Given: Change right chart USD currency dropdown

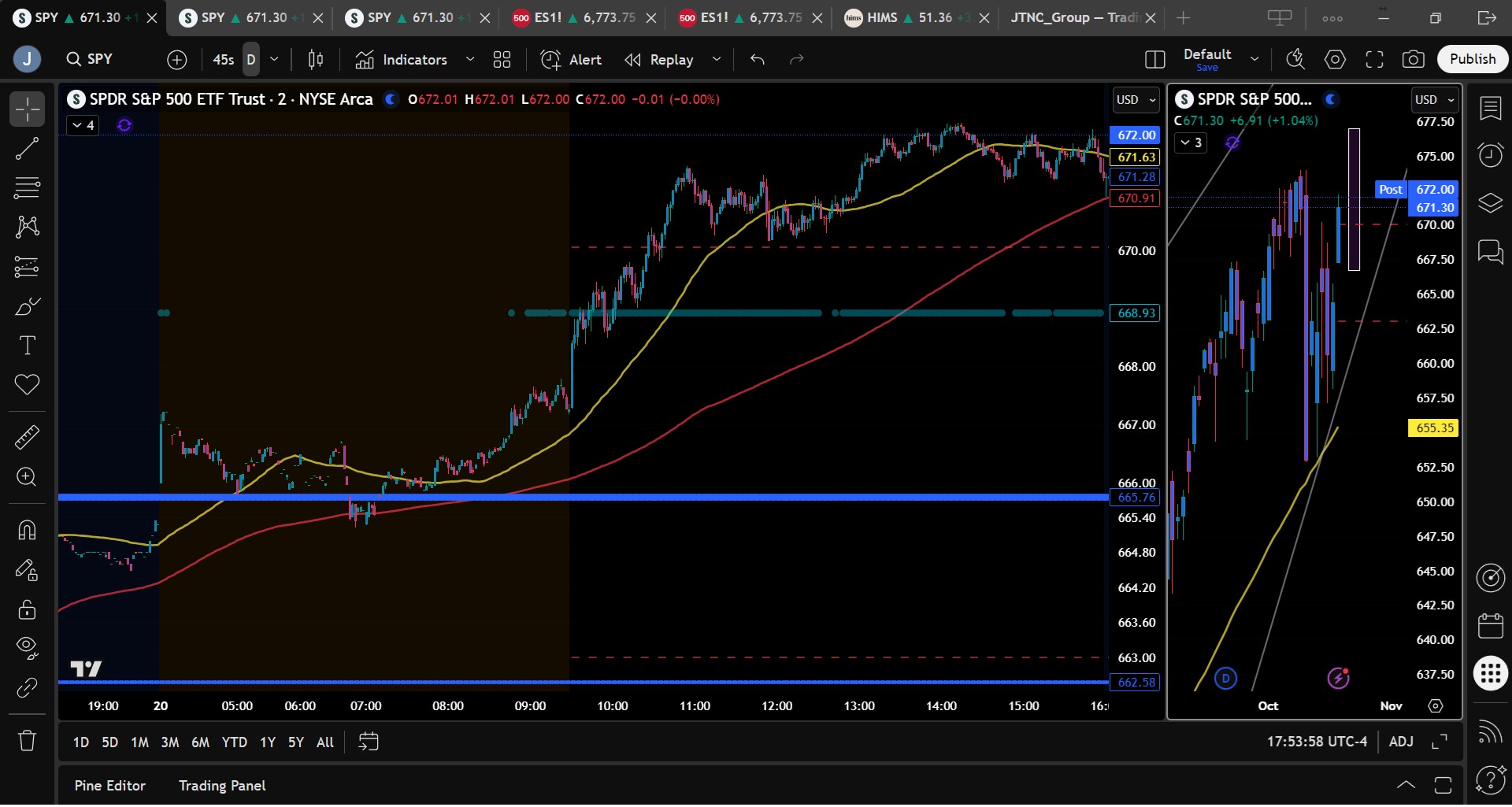Looking at the screenshot, I should [1435, 100].
